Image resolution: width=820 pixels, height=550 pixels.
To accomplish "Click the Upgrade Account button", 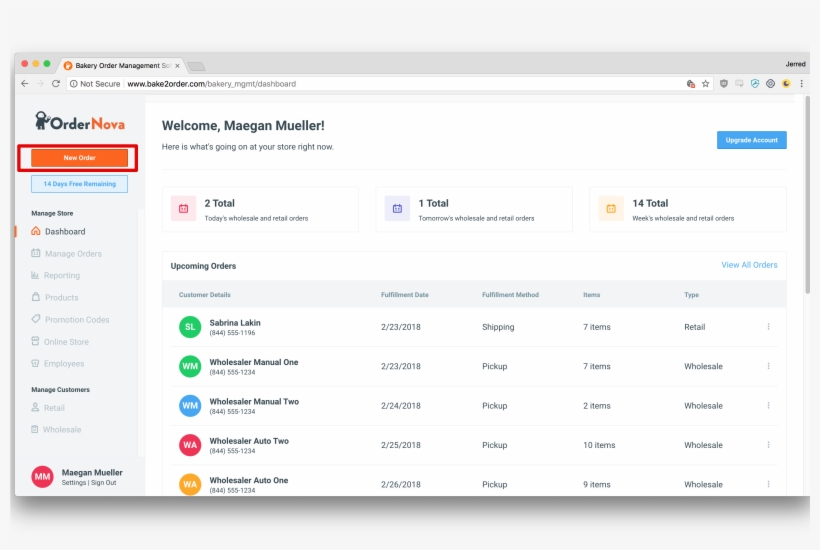I will [751, 140].
